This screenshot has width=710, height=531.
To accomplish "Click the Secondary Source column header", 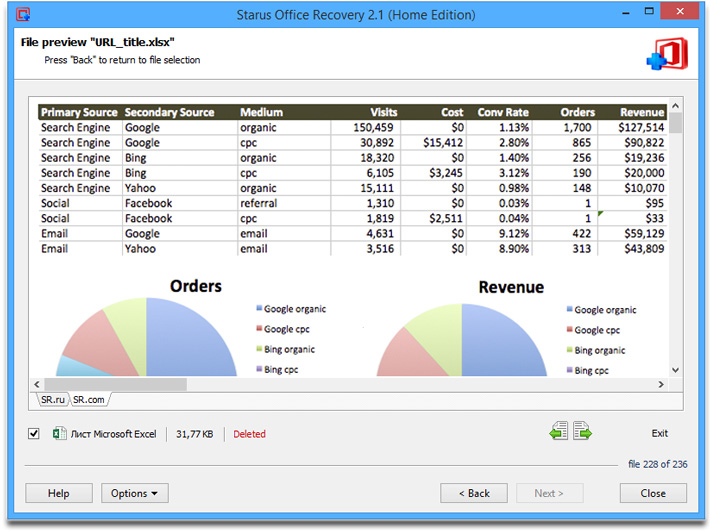I will click(x=180, y=112).
